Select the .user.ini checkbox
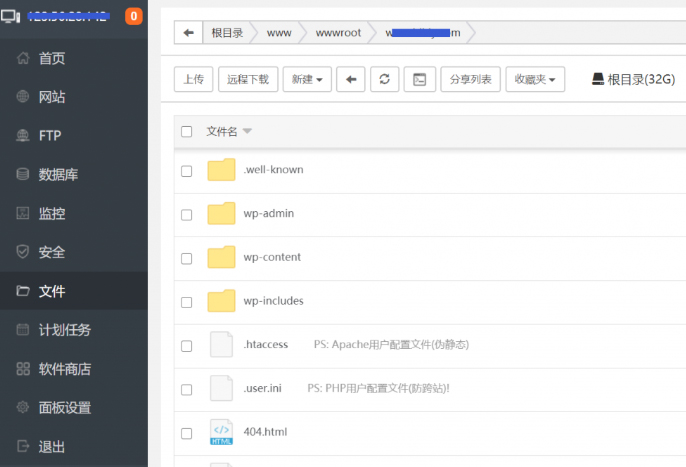The width and height of the screenshot is (686, 467). (186, 389)
